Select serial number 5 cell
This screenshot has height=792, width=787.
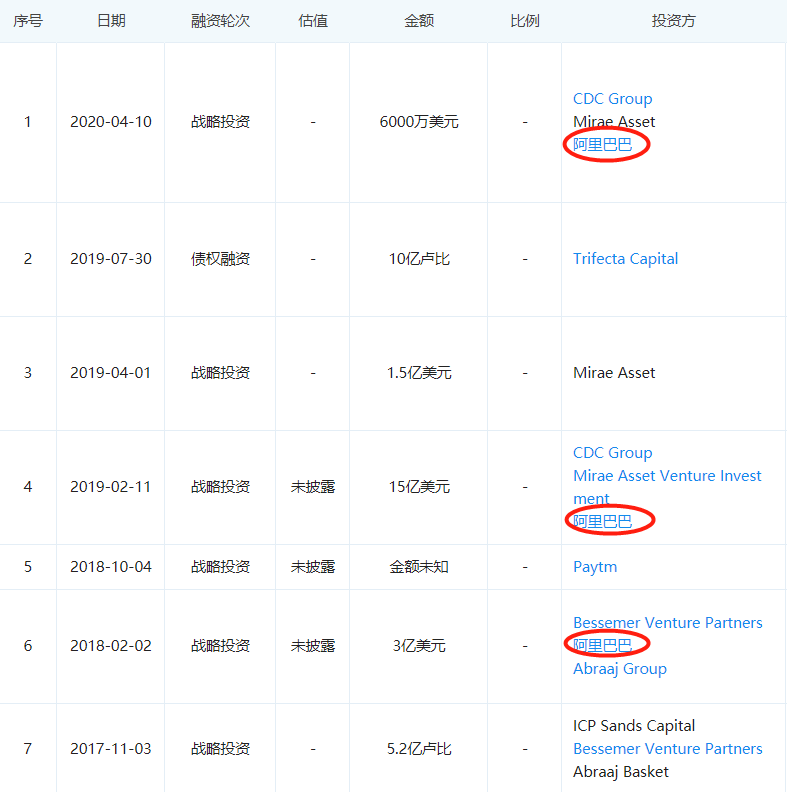28,567
